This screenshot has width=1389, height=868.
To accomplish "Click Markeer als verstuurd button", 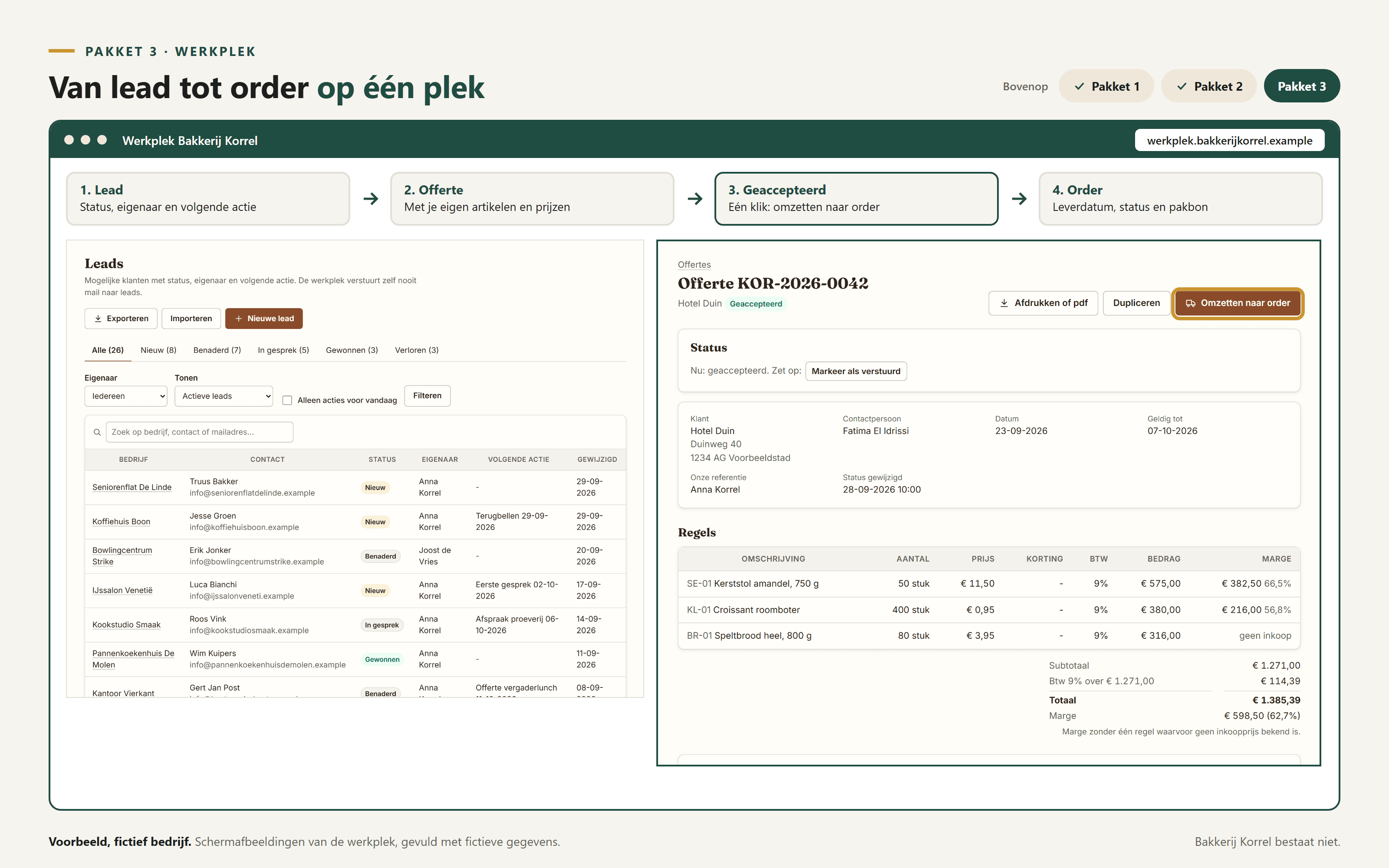I will 856,372.
